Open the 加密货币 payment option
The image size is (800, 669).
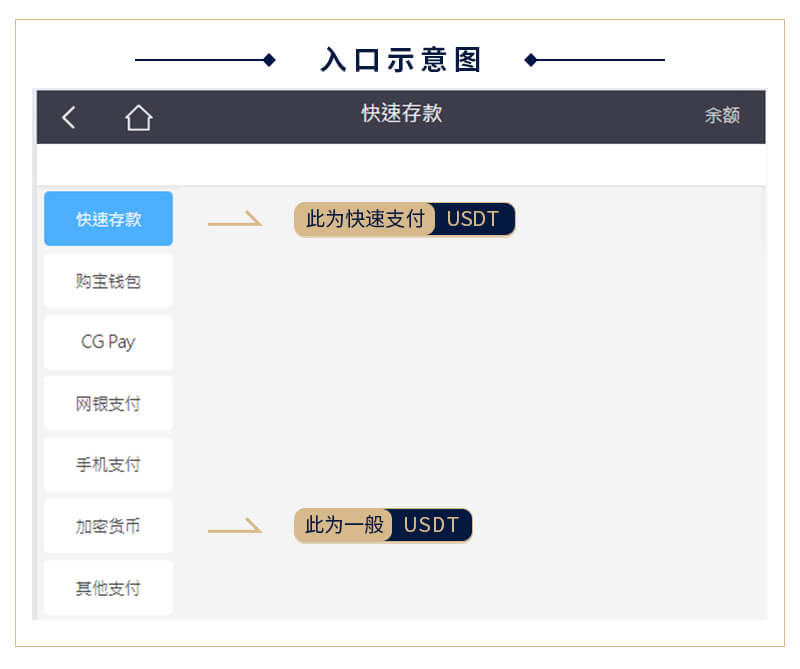click(x=109, y=526)
